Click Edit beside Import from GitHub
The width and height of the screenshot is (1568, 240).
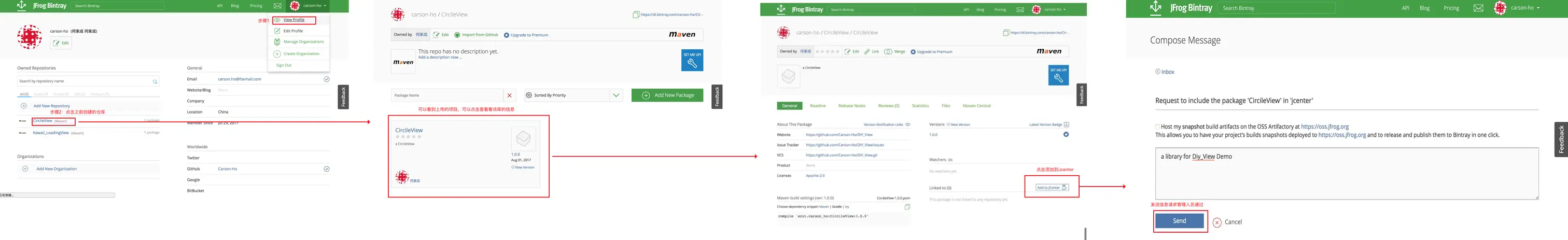tap(441, 35)
